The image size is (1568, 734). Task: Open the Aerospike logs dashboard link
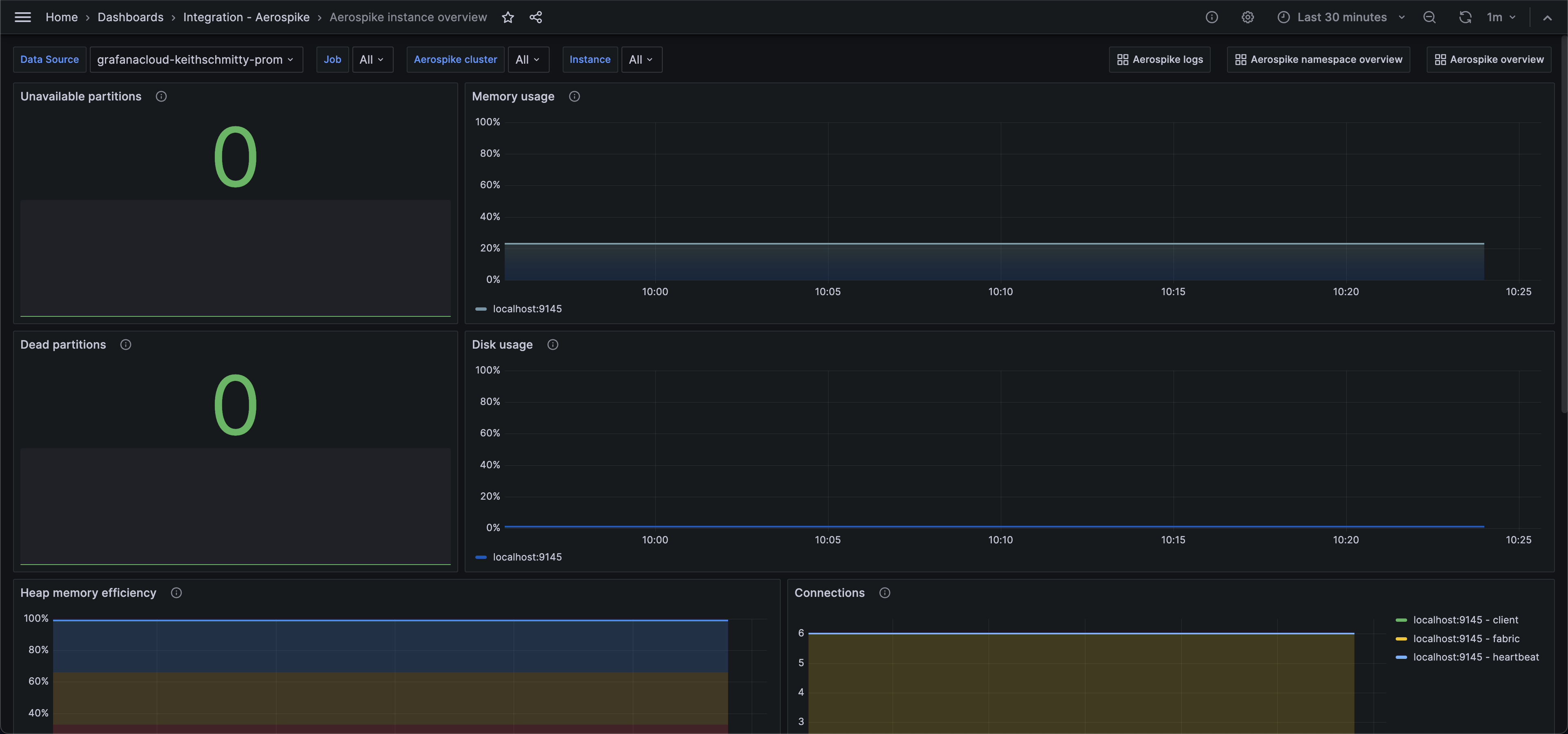click(1160, 60)
